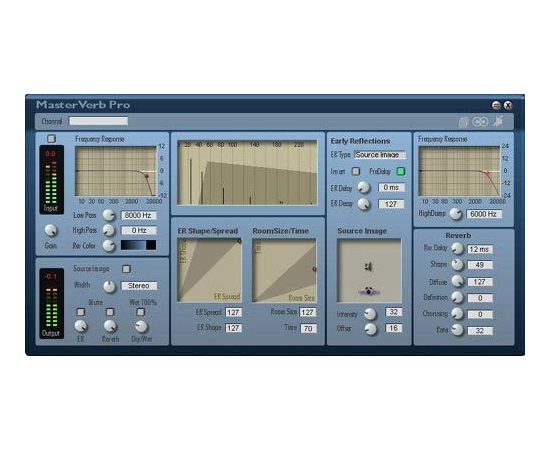The width and height of the screenshot is (550, 450).
Task: Open the ER Type Source Image selector
Action: 380,155
